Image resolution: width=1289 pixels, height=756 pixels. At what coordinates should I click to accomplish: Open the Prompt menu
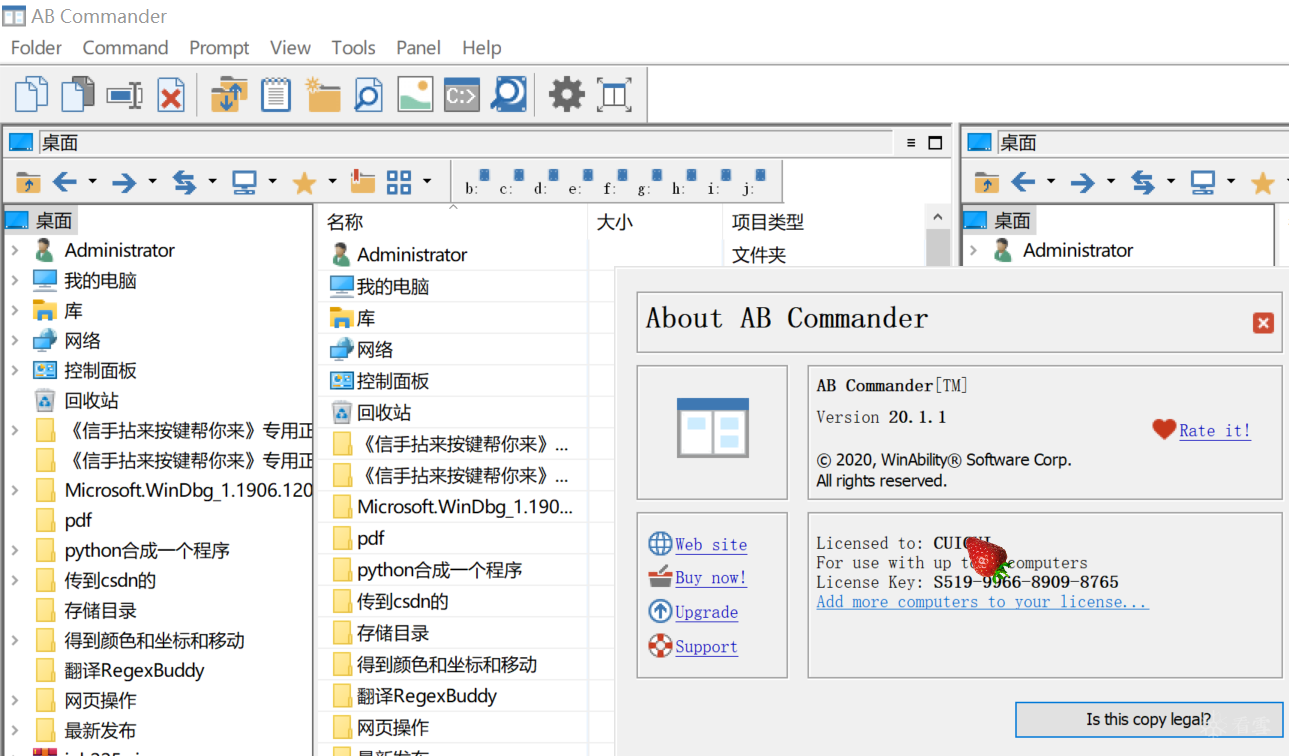pos(219,48)
